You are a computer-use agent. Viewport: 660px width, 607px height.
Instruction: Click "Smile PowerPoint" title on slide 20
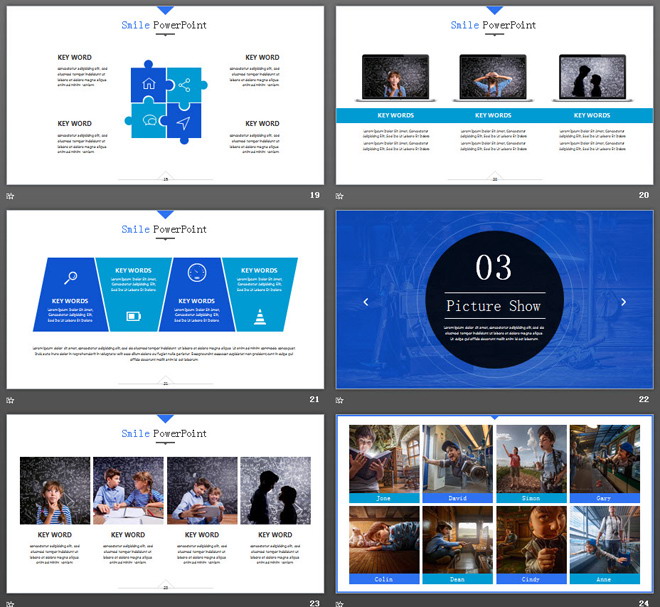(493, 25)
